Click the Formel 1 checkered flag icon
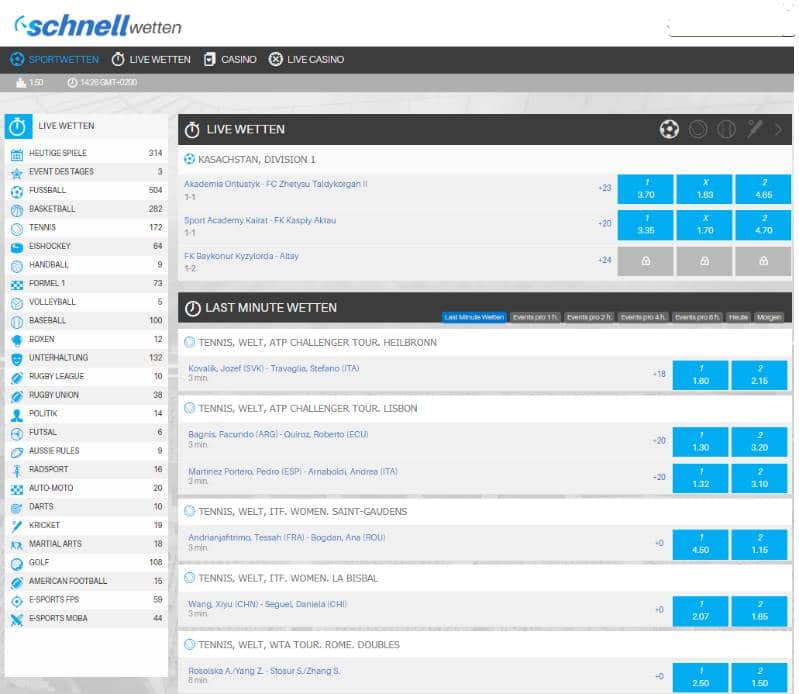 pyautogui.click(x=17, y=285)
